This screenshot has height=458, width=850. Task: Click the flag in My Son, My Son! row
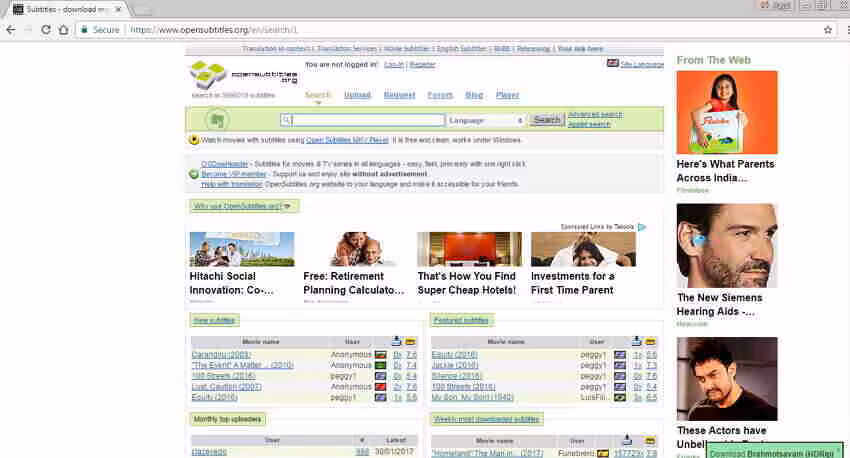(620, 397)
